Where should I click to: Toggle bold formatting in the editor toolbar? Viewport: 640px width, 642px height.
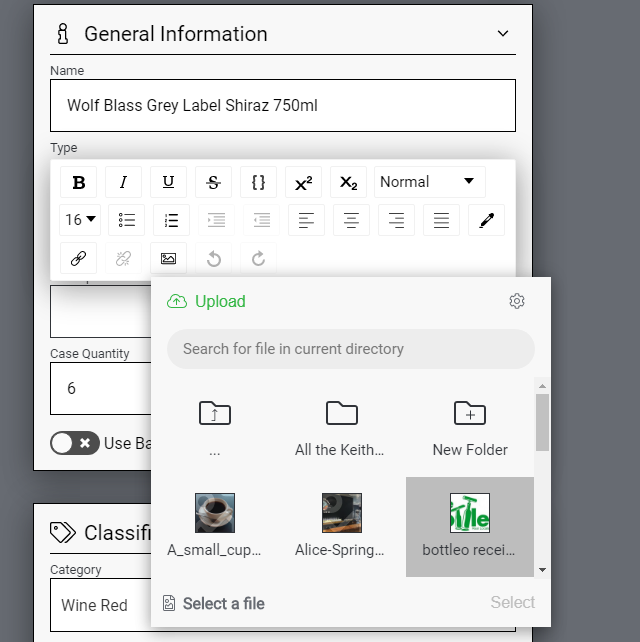[79, 182]
